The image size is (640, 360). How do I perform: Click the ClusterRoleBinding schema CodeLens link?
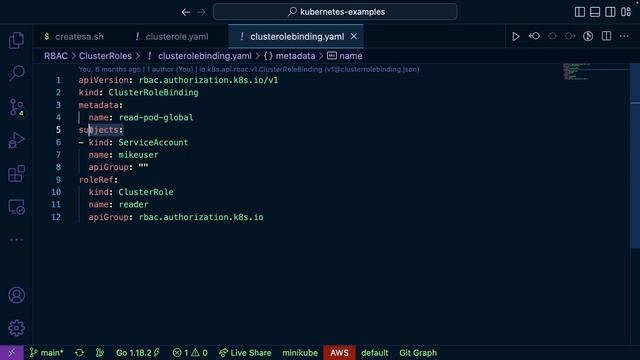coord(309,69)
